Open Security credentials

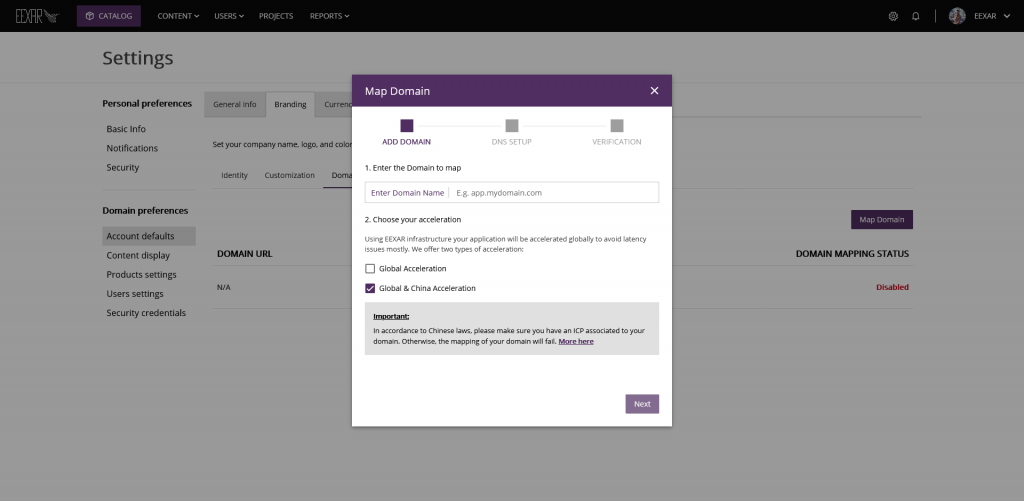(146, 313)
